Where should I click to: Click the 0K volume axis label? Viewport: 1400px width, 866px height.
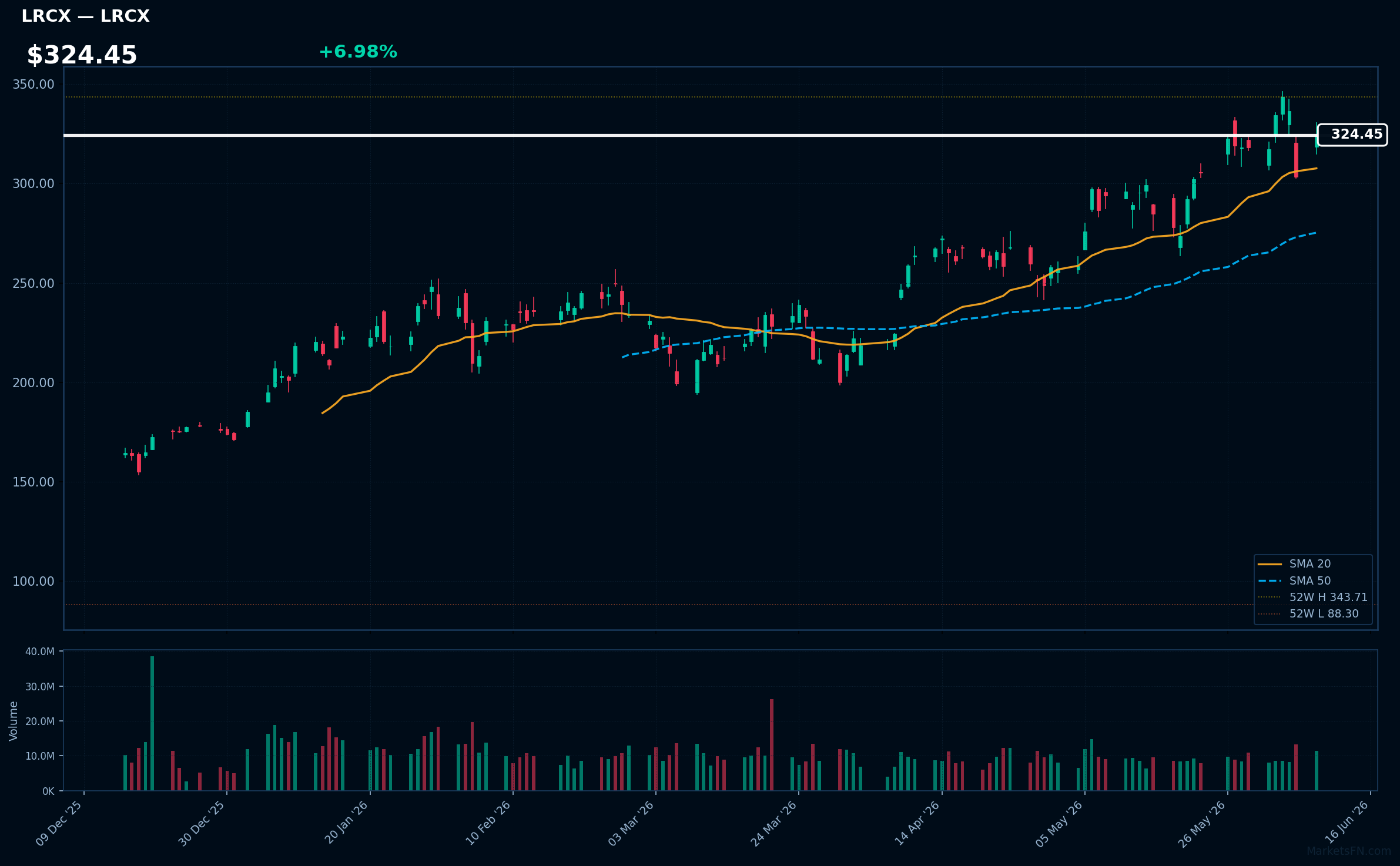pos(48,791)
